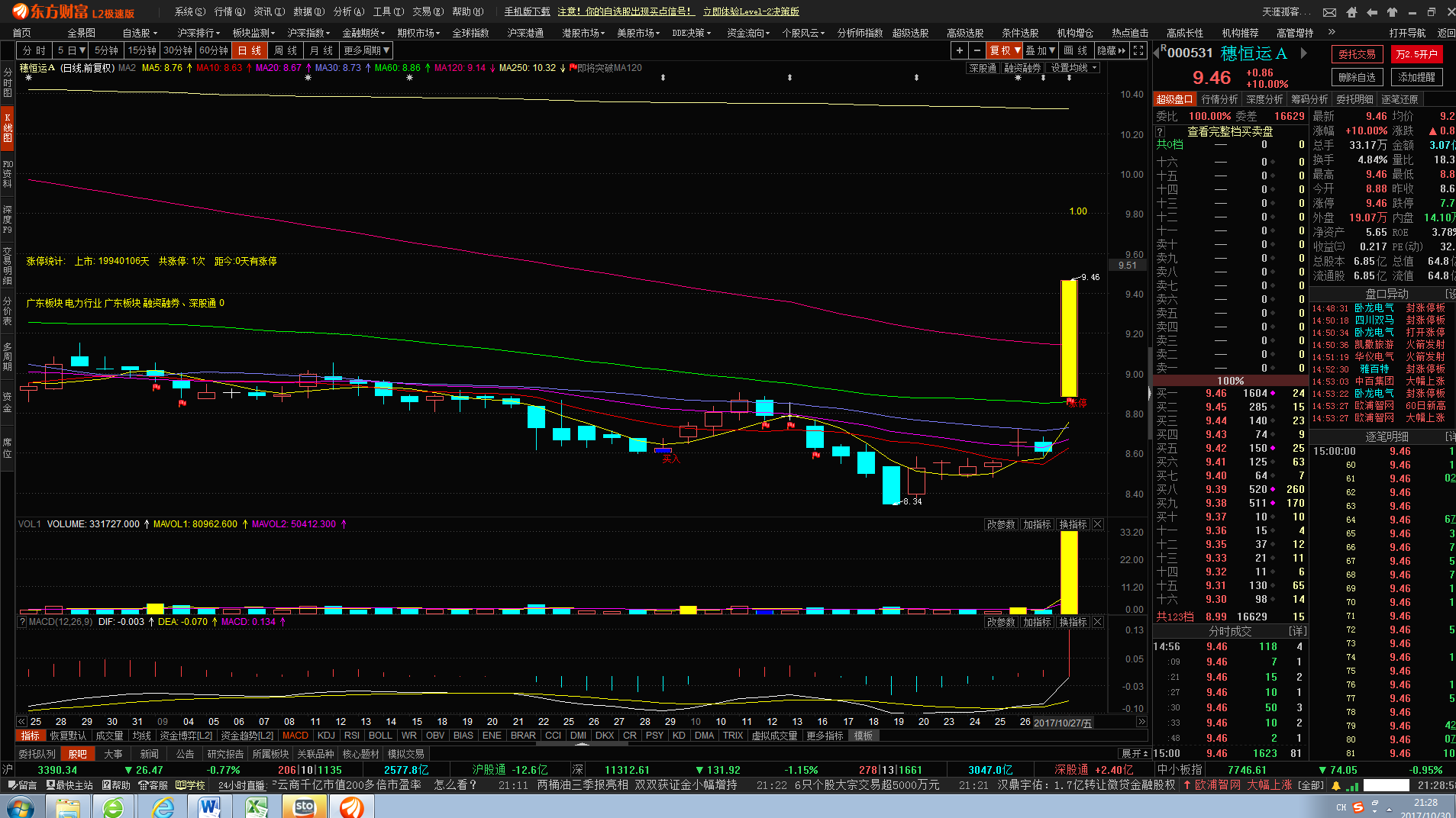Open Internet Explorer from taskbar

(163, 807)
